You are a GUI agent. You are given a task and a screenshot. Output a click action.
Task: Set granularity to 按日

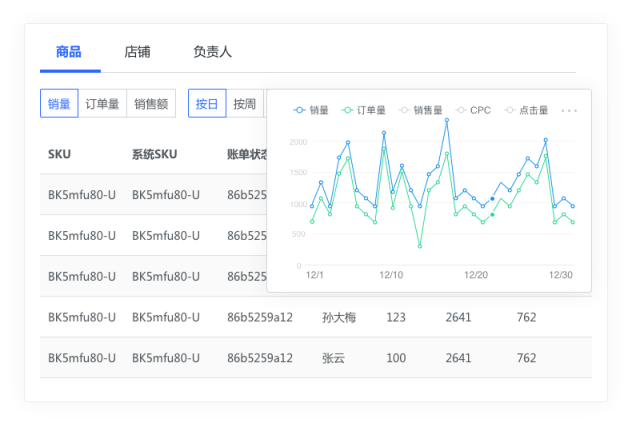coord(207,103)
